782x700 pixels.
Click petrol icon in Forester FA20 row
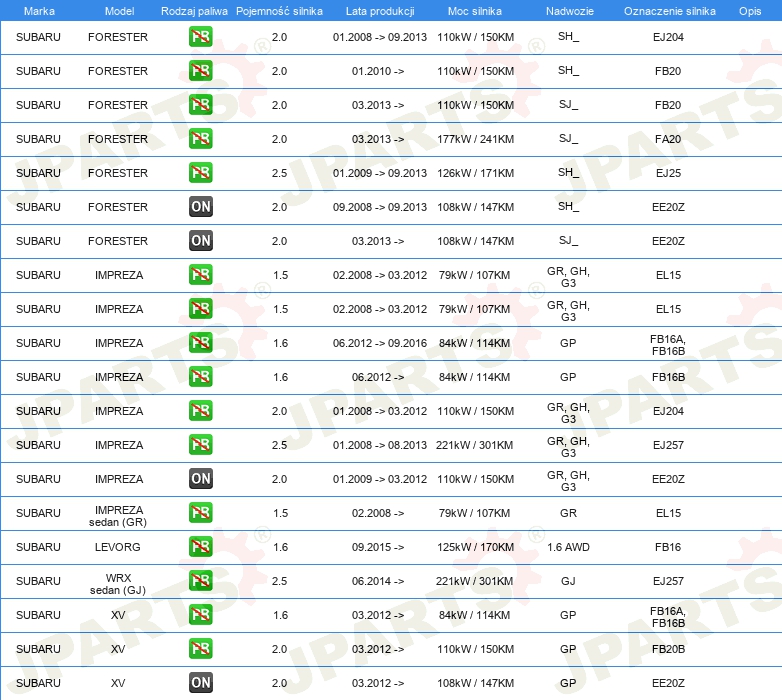(200, 139)
